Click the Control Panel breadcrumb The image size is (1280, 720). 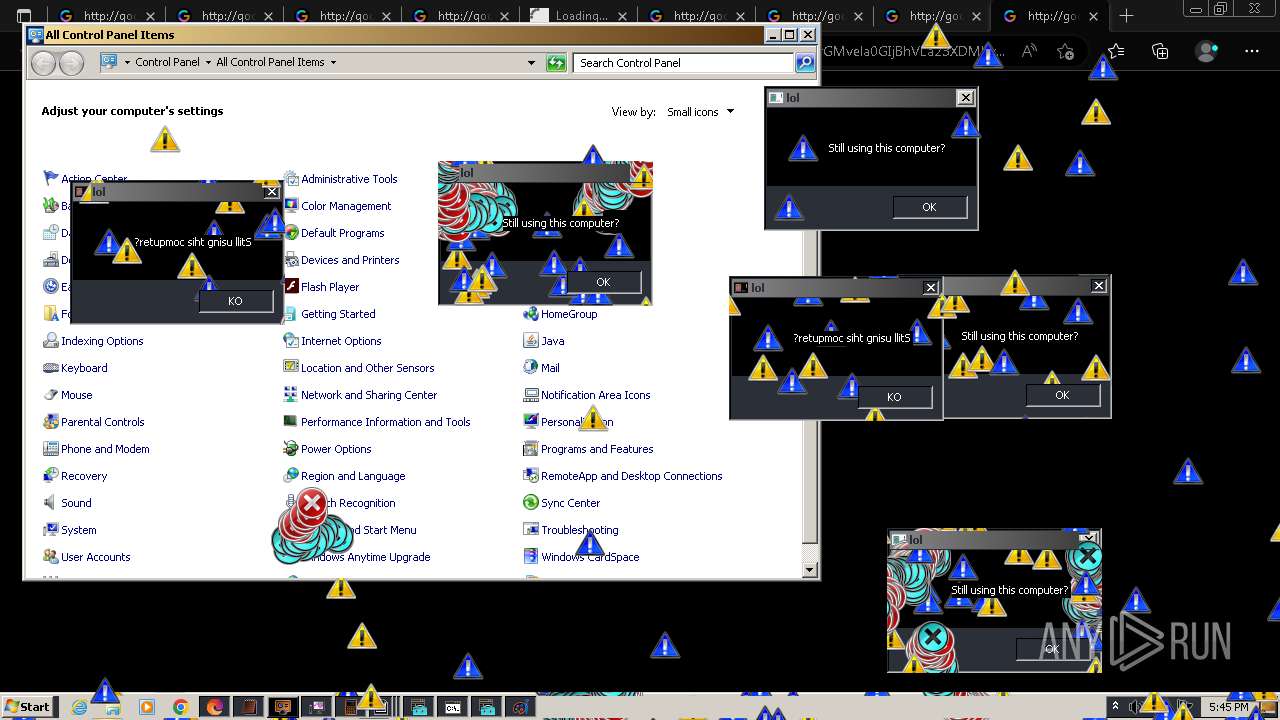(167, 62)
